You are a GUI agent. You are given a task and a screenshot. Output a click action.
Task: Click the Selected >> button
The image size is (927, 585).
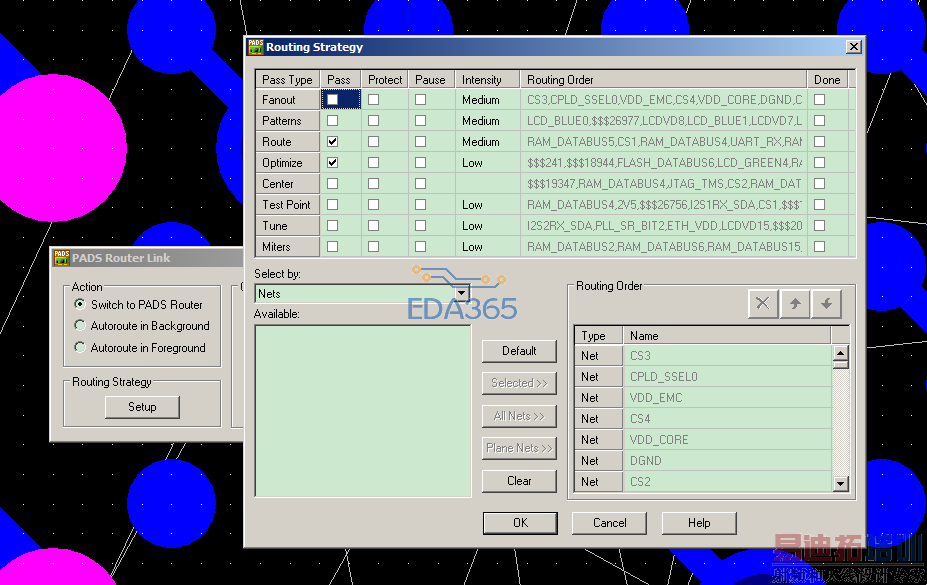(x=519, y=383)
